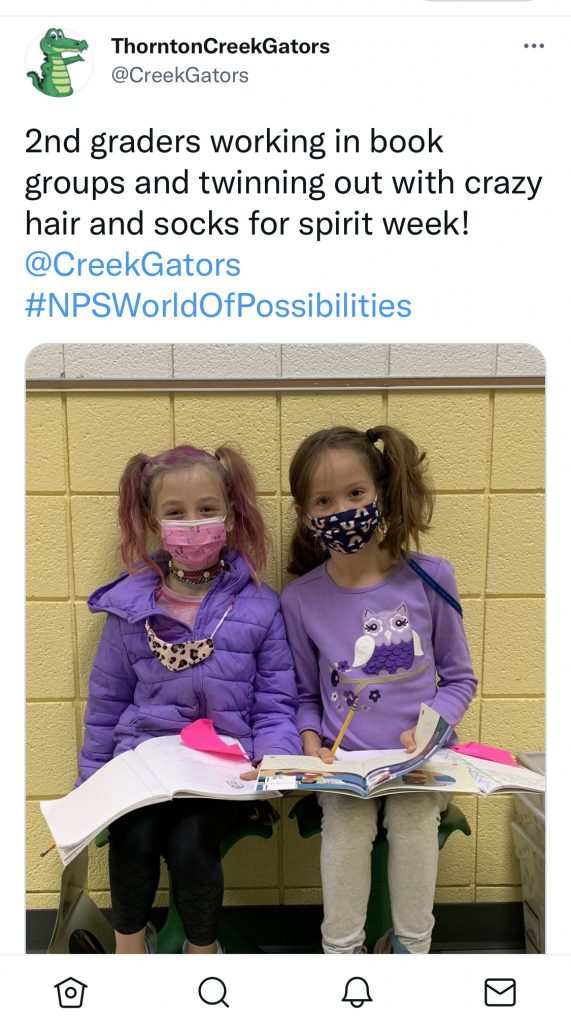Expand tweet options with the ellipsis icon
Image resolution: width=571 pixels, height=1024 pixels.
coord(534,46)
